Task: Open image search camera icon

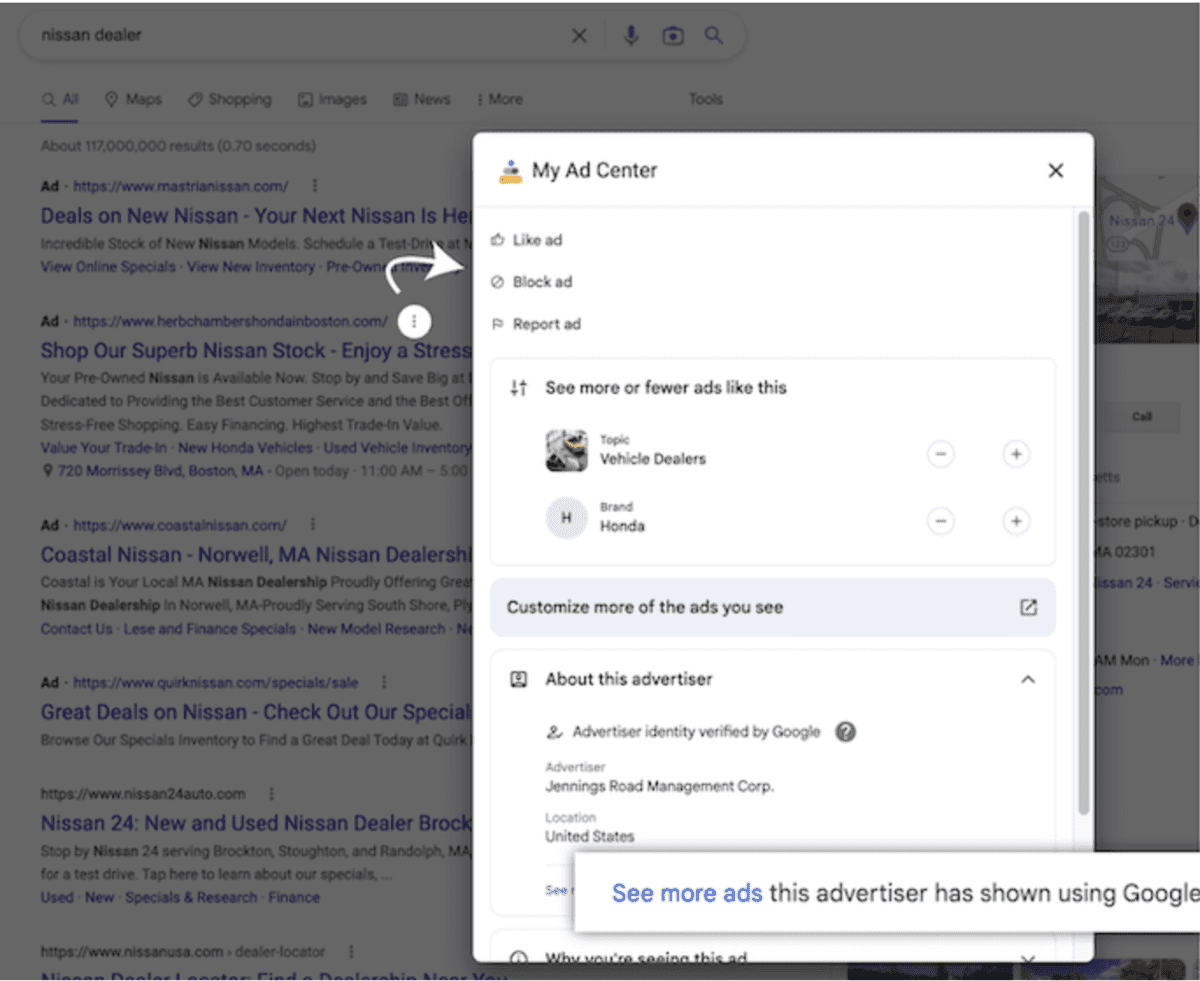Action: [673, 36]
